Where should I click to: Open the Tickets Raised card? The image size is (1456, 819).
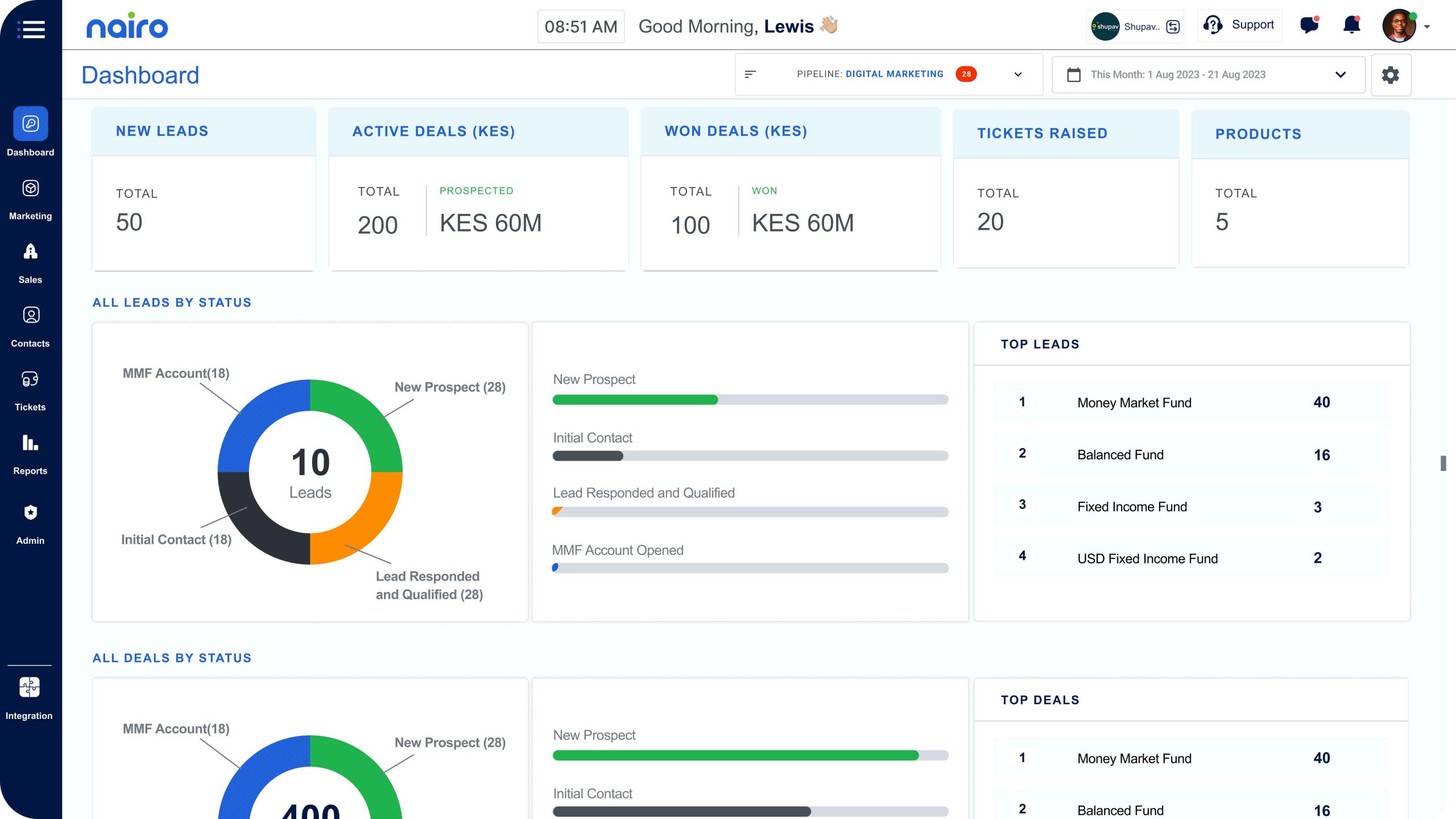1066,189
